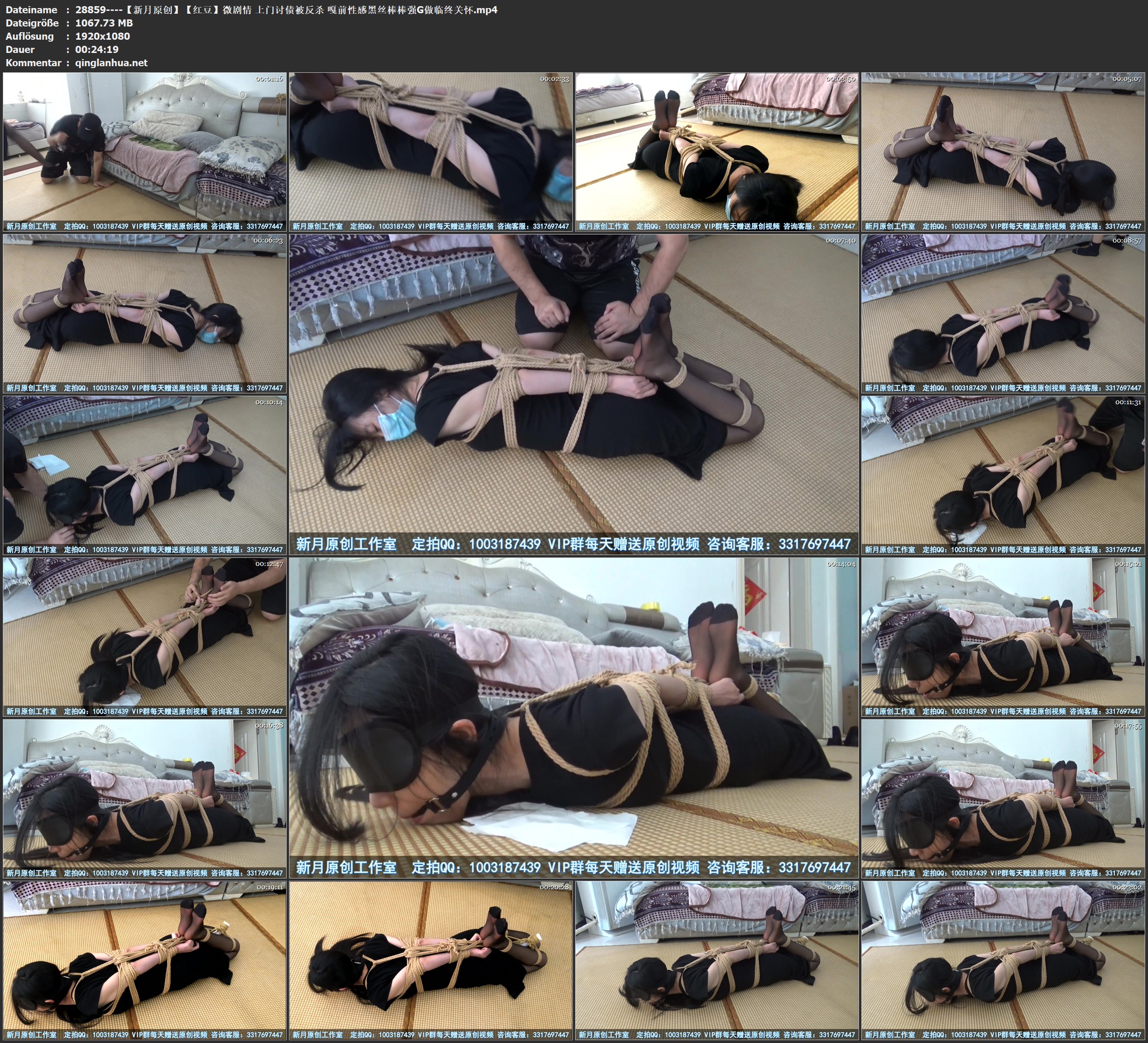Open the frame timestamped 00:02:33
The height and width of the screenshot is (1043, 1148).
click(430, 151)
